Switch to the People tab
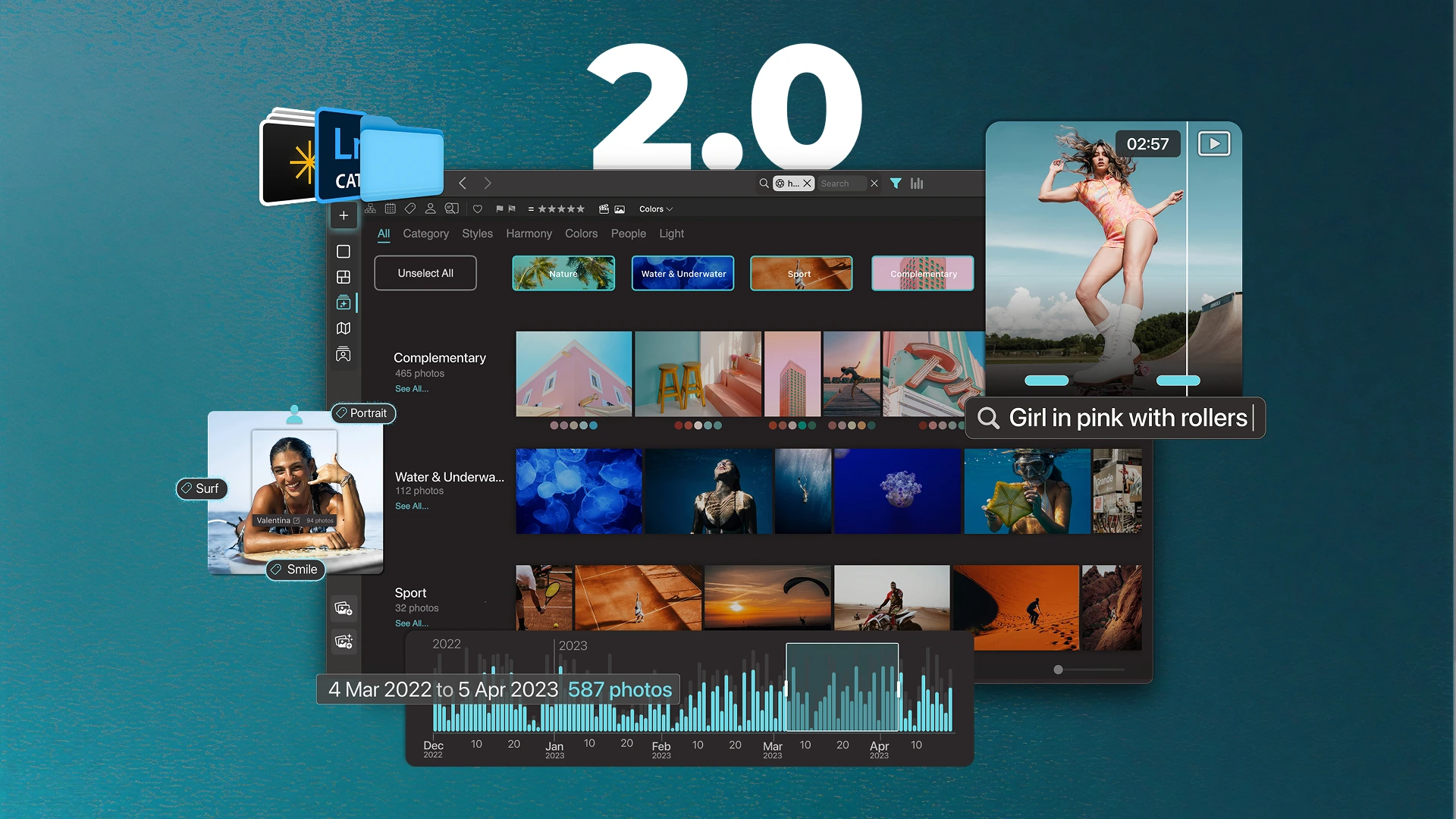 click(629, 234)
